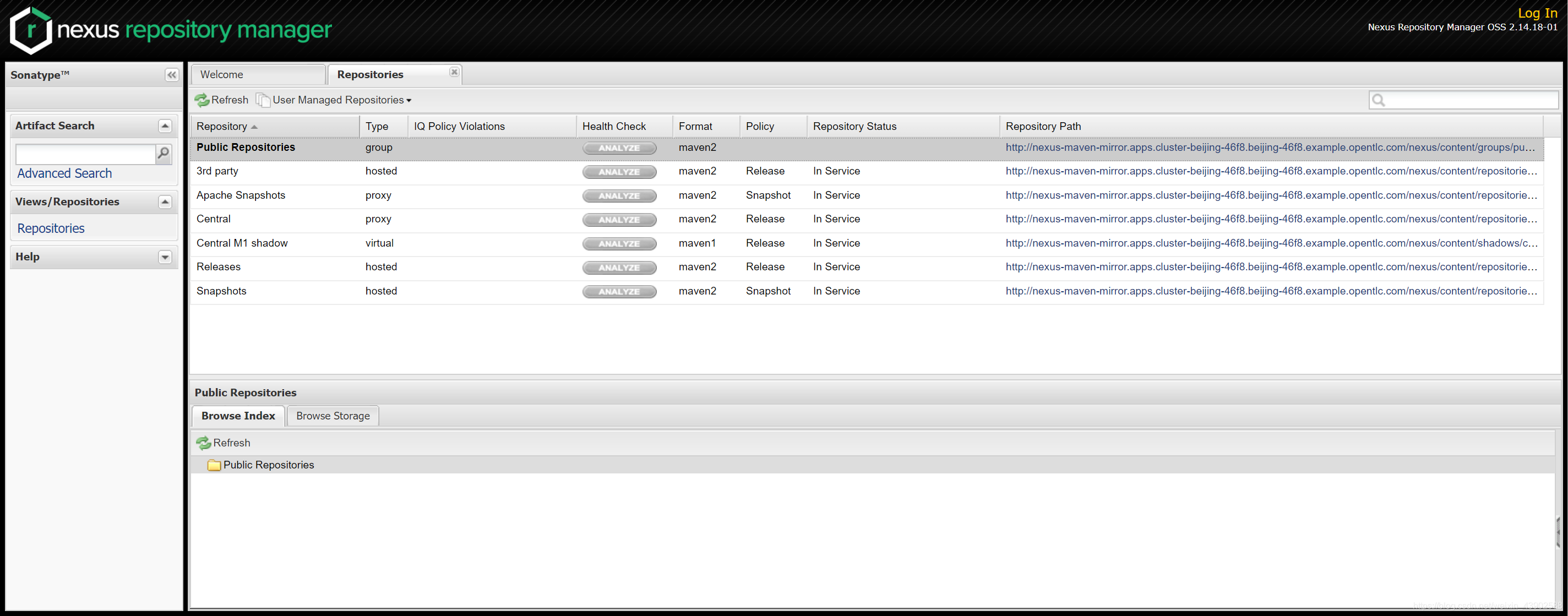Click the magnifier icon in repository filter box

coord(1379,100)
